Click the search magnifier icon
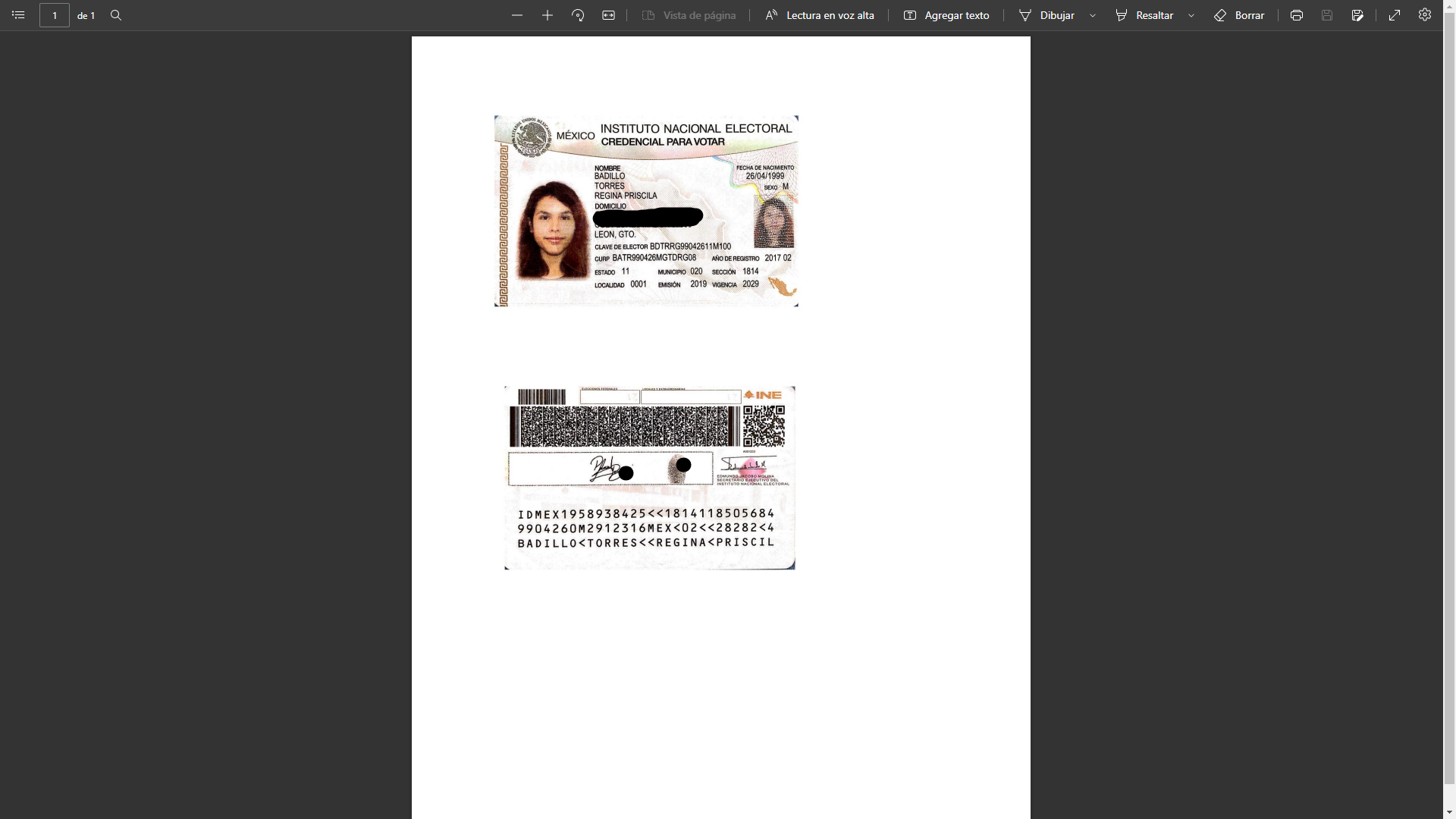This screenshot has width=1456, height=819. [x=116, y=15]
